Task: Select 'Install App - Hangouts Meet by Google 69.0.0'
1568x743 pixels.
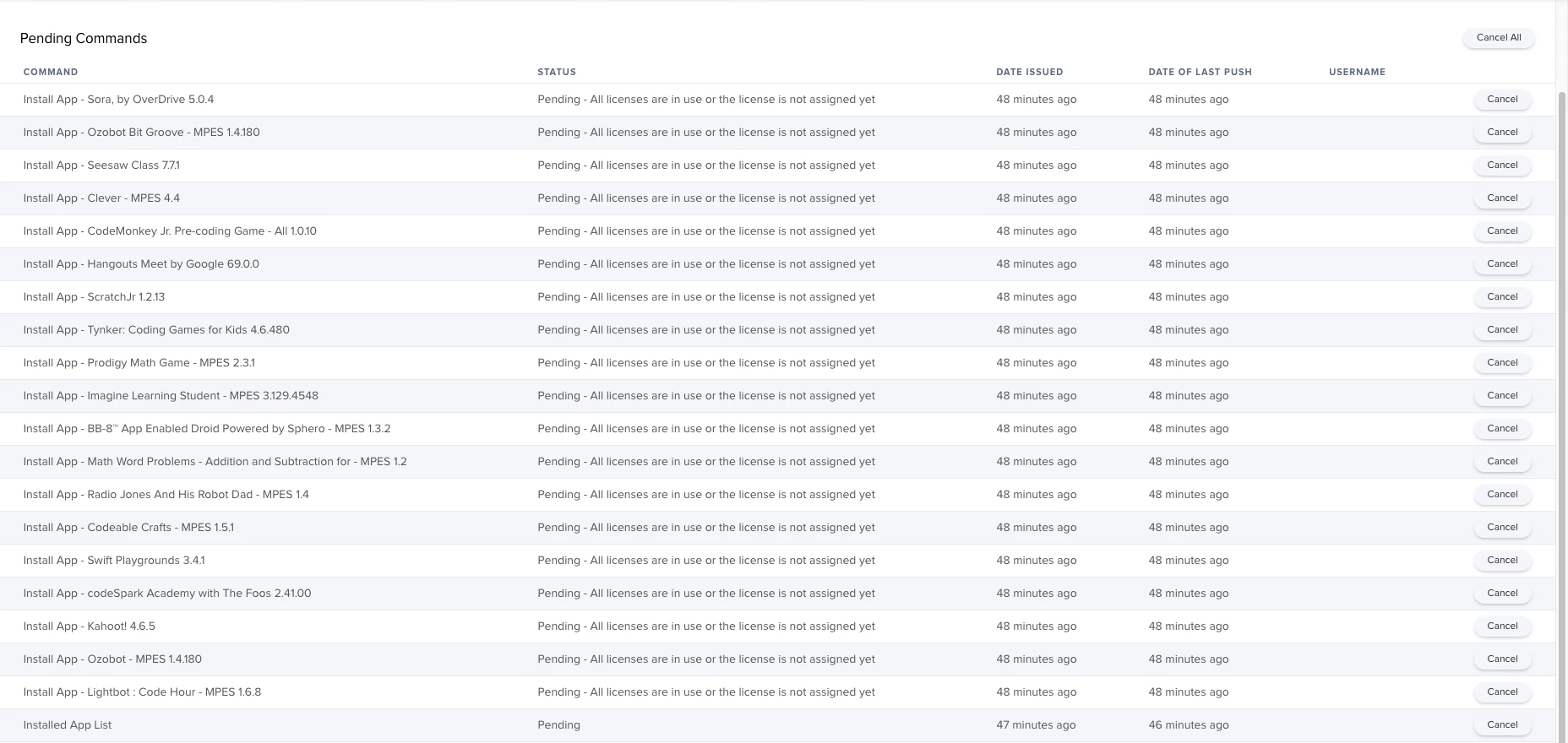Action: [141, 264]
